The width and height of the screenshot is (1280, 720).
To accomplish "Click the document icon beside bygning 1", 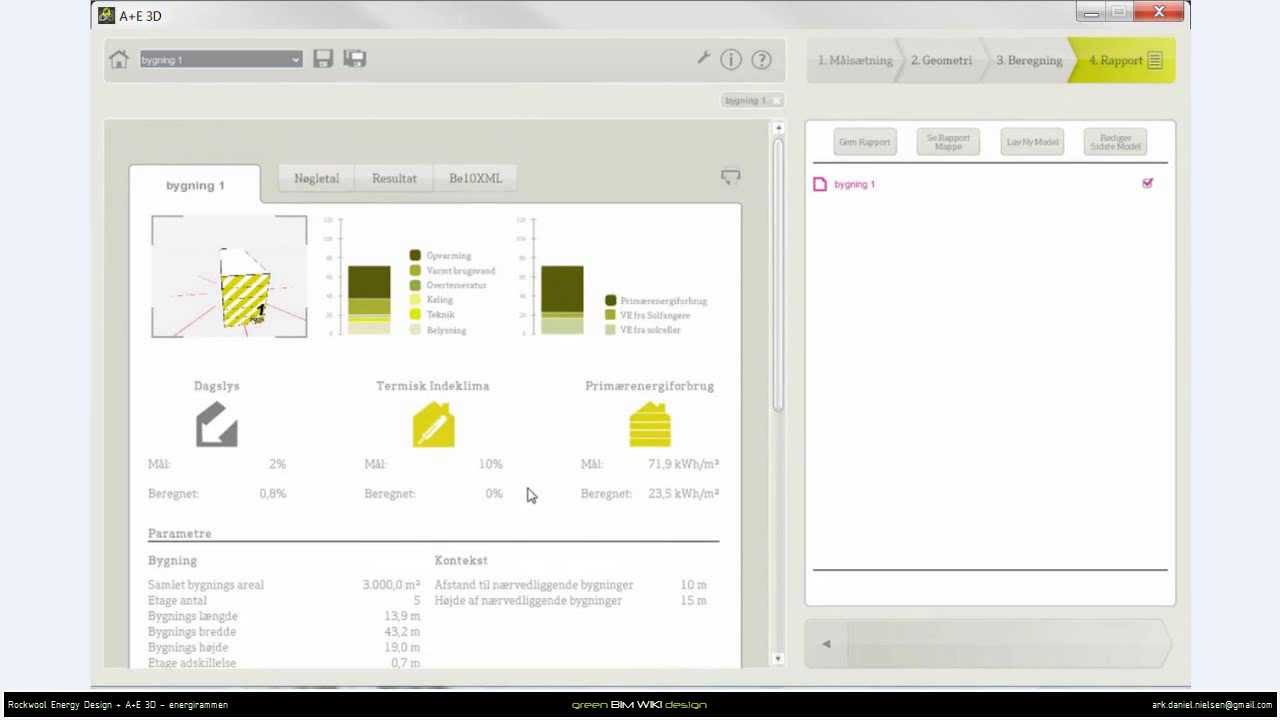I will point(820,184).
